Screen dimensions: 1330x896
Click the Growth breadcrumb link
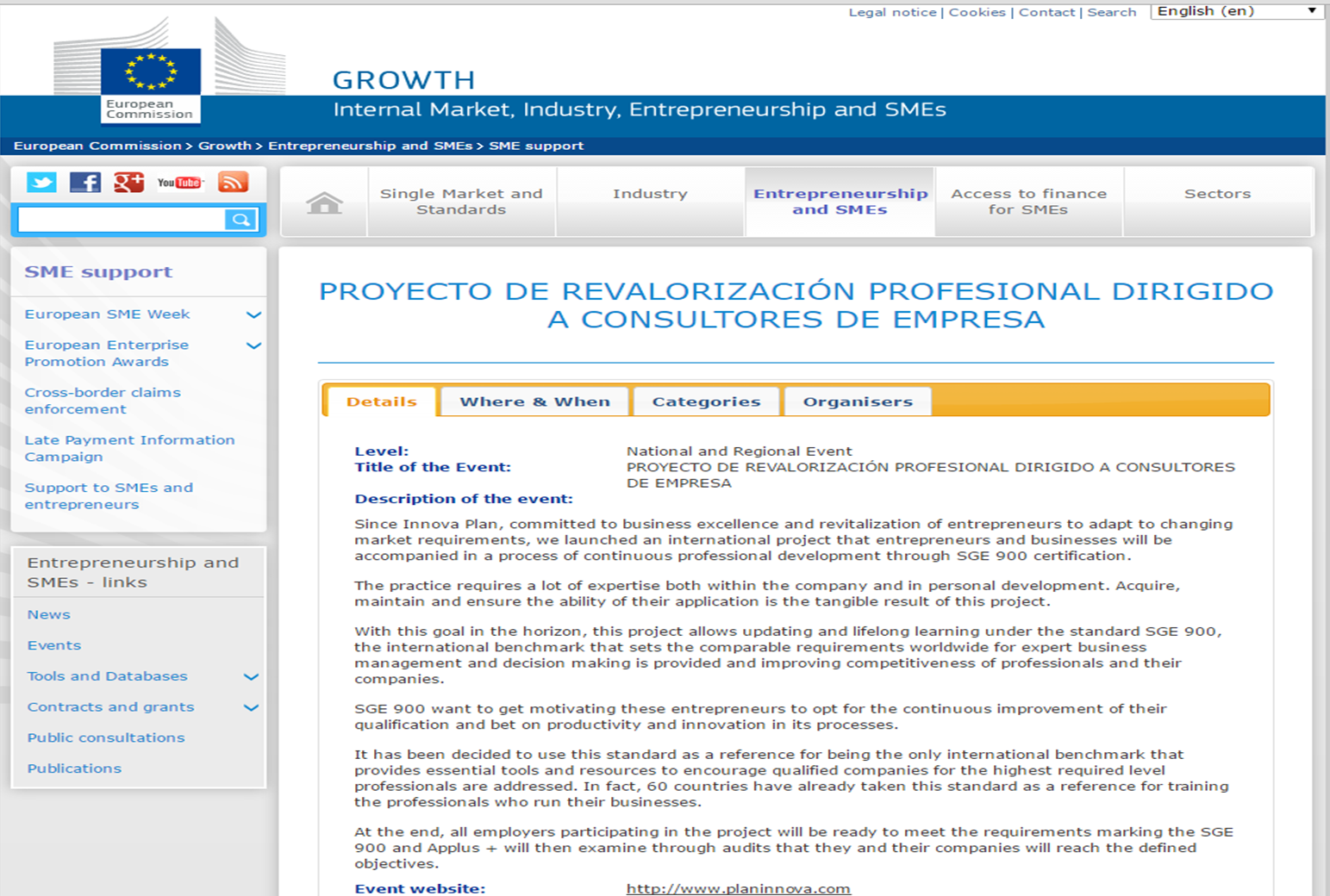coord(225,146)
